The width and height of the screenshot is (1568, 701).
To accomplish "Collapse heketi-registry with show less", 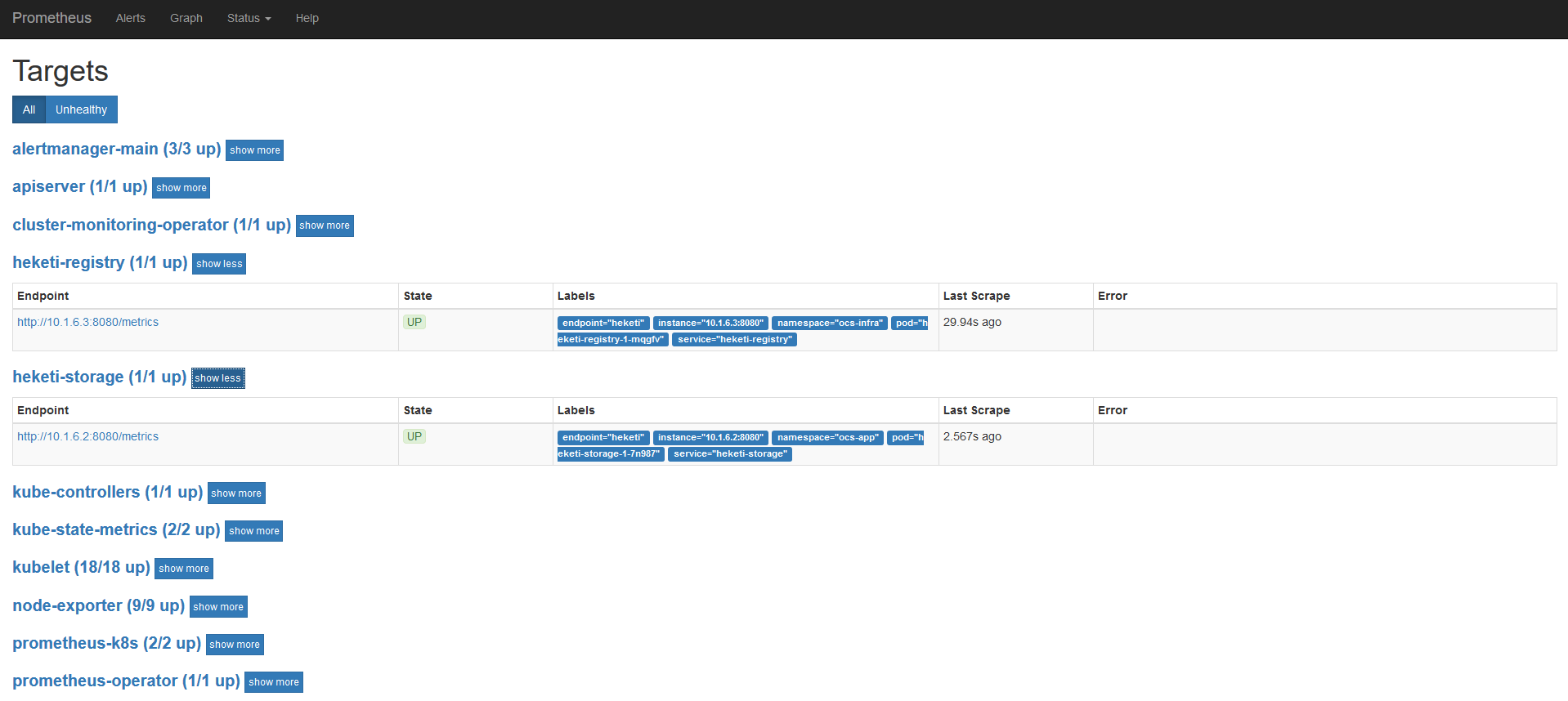I will [x=219, y=264].
